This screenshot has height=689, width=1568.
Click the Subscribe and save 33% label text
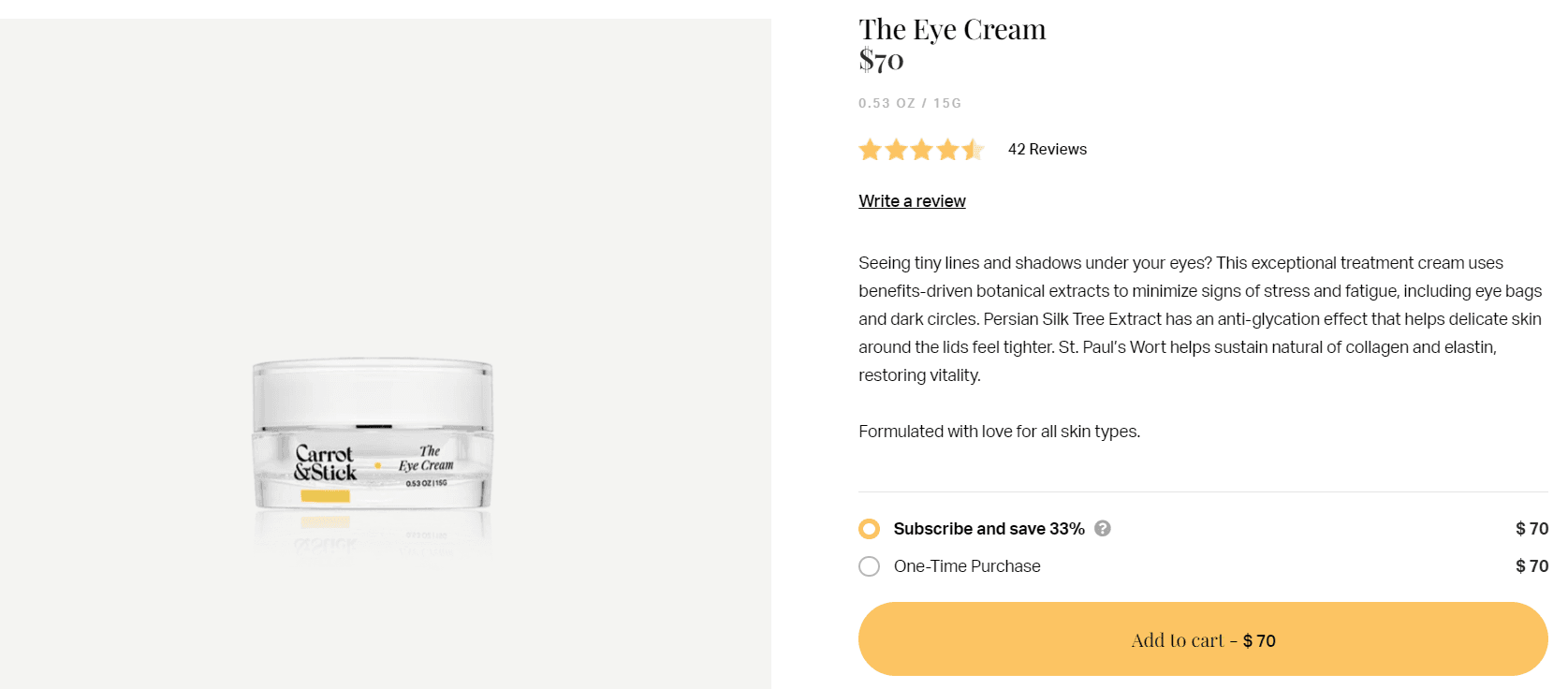point(989,529)
